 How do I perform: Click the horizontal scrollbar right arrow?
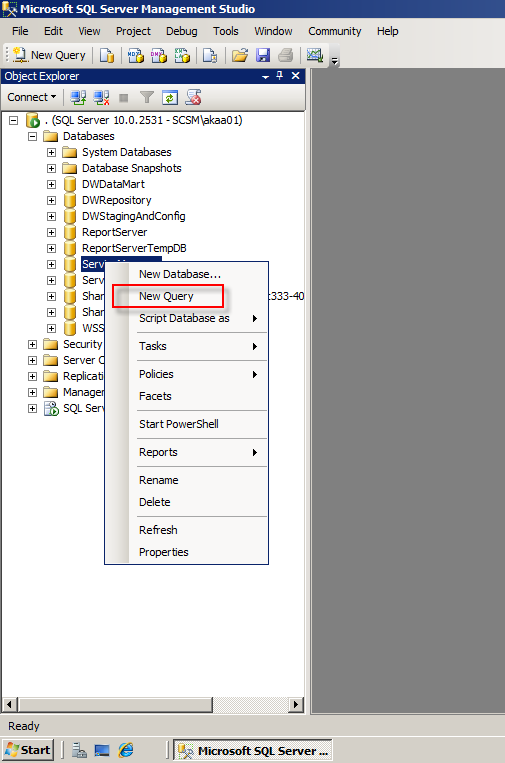[x=296, y=704]
